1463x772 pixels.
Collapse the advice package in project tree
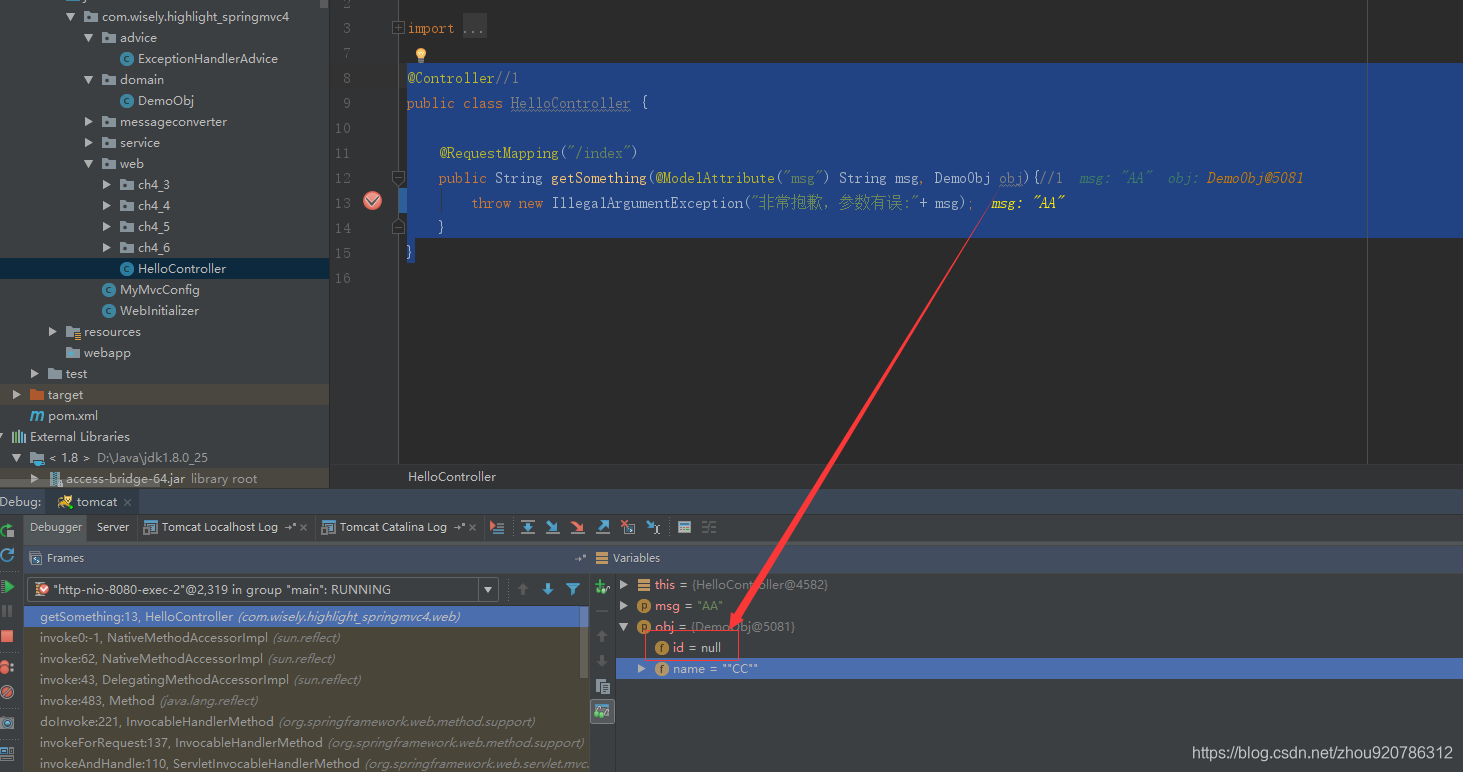tap(89, 37)
